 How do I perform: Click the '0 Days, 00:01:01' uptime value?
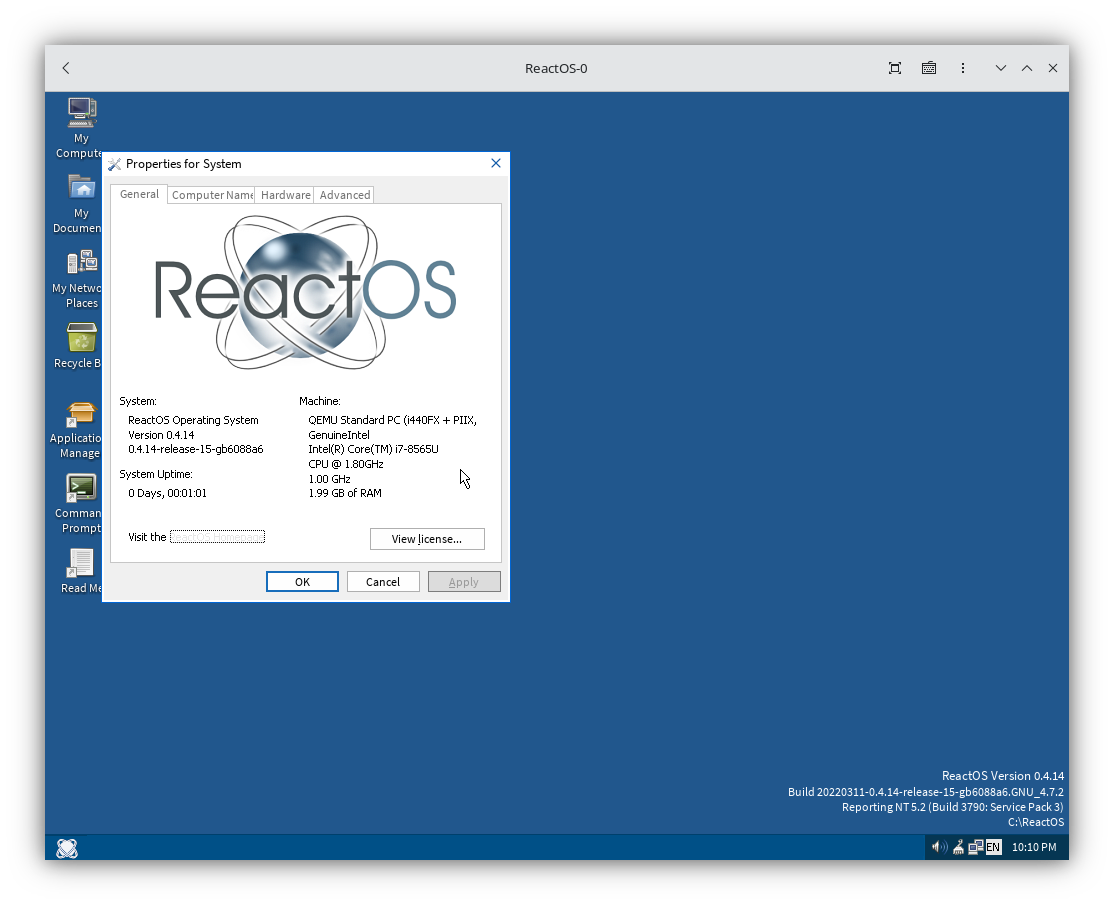(x=168, y=493)
